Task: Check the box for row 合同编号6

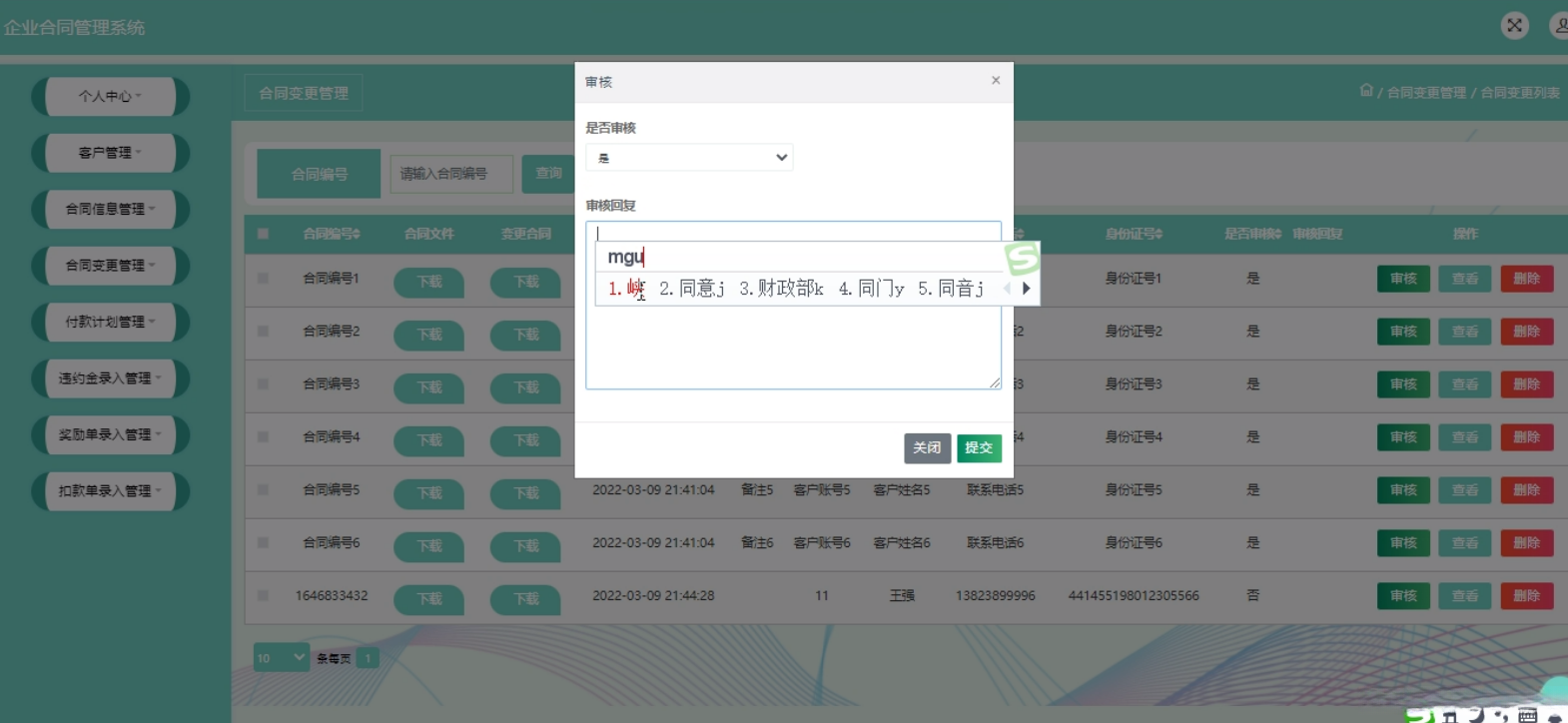Action: (263, 543)
